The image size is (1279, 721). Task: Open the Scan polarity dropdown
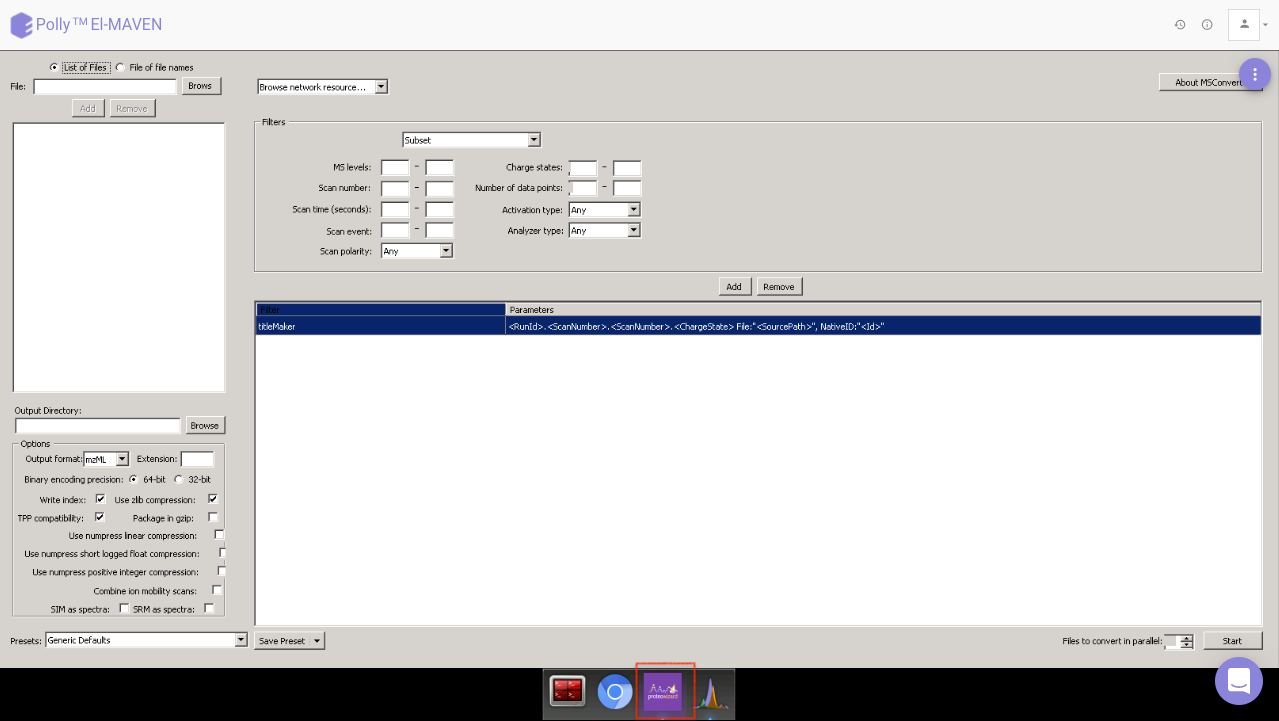417,251
